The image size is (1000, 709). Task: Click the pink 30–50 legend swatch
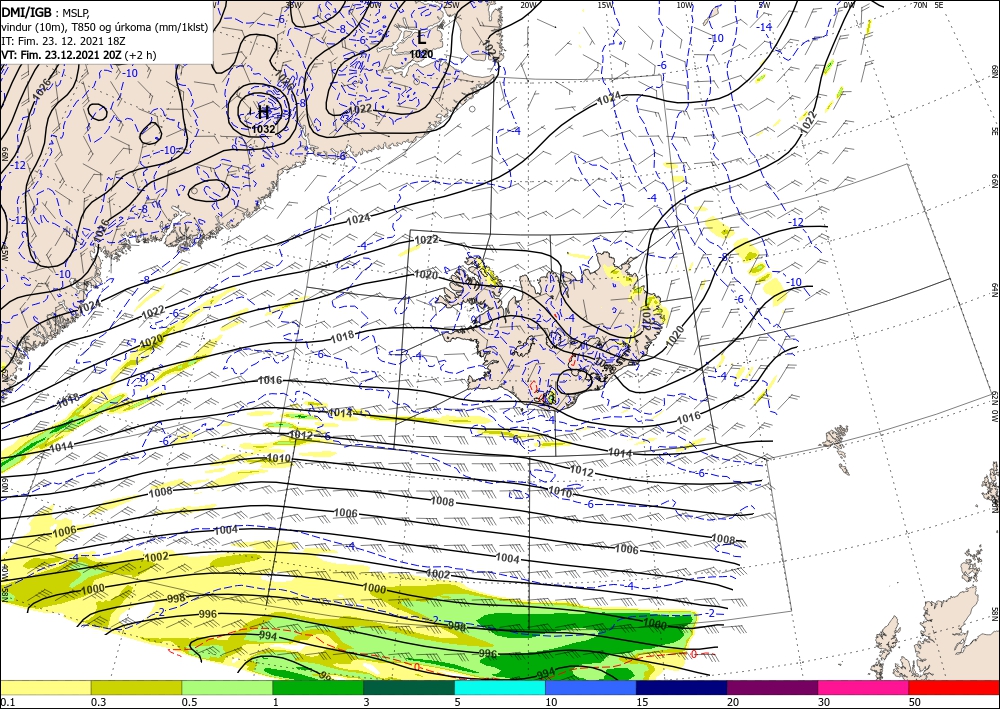coord(864,687)
